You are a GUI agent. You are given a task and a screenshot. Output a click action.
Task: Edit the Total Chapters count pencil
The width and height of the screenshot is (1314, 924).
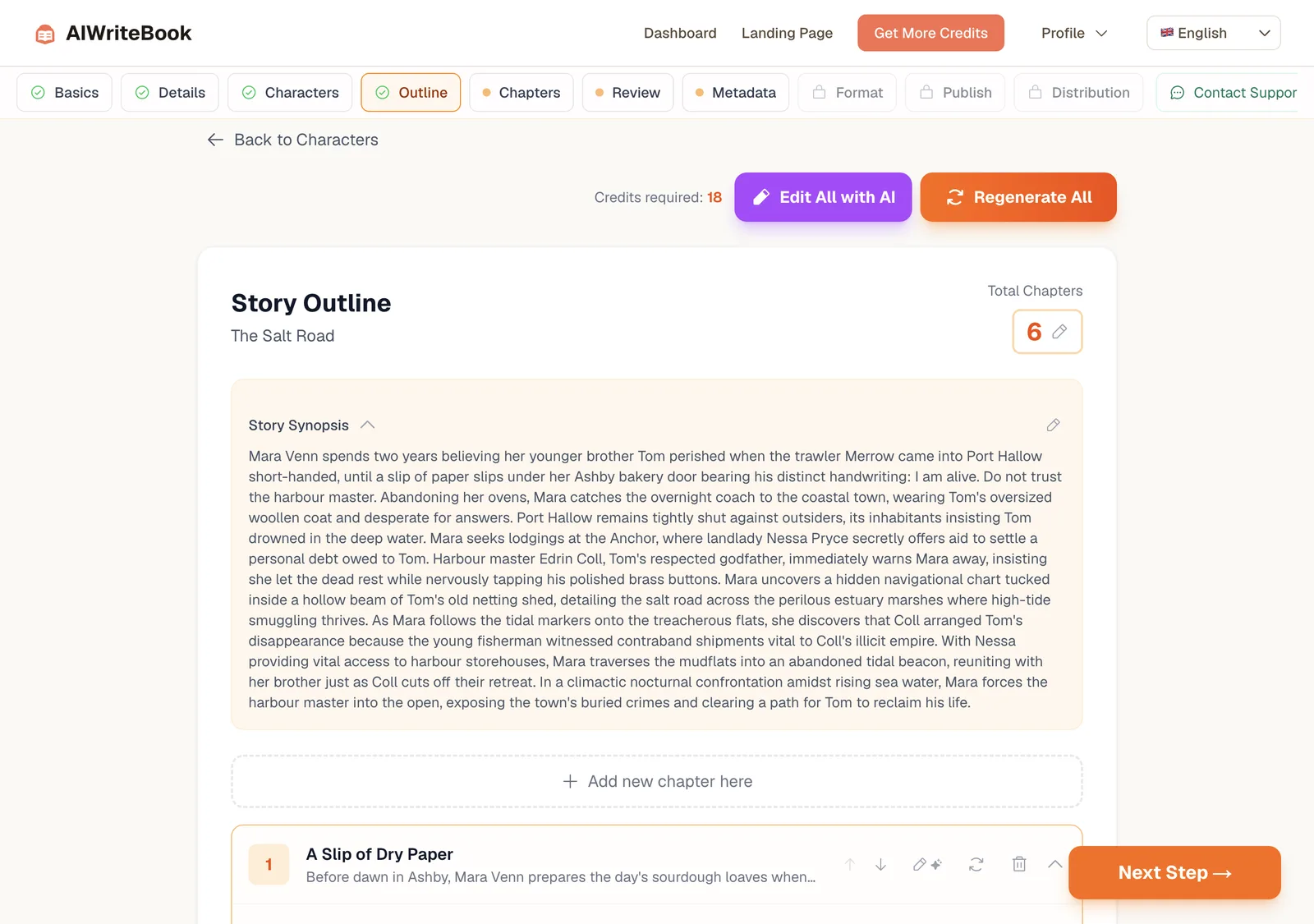pos(1059,332)
